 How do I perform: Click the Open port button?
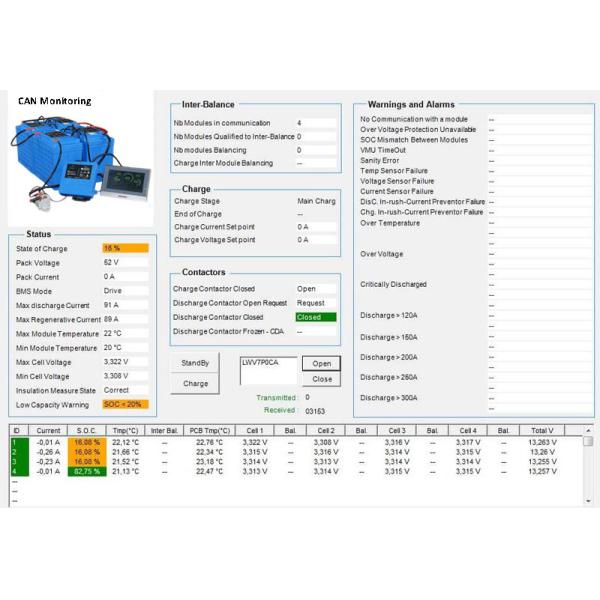tap(322, 364)
